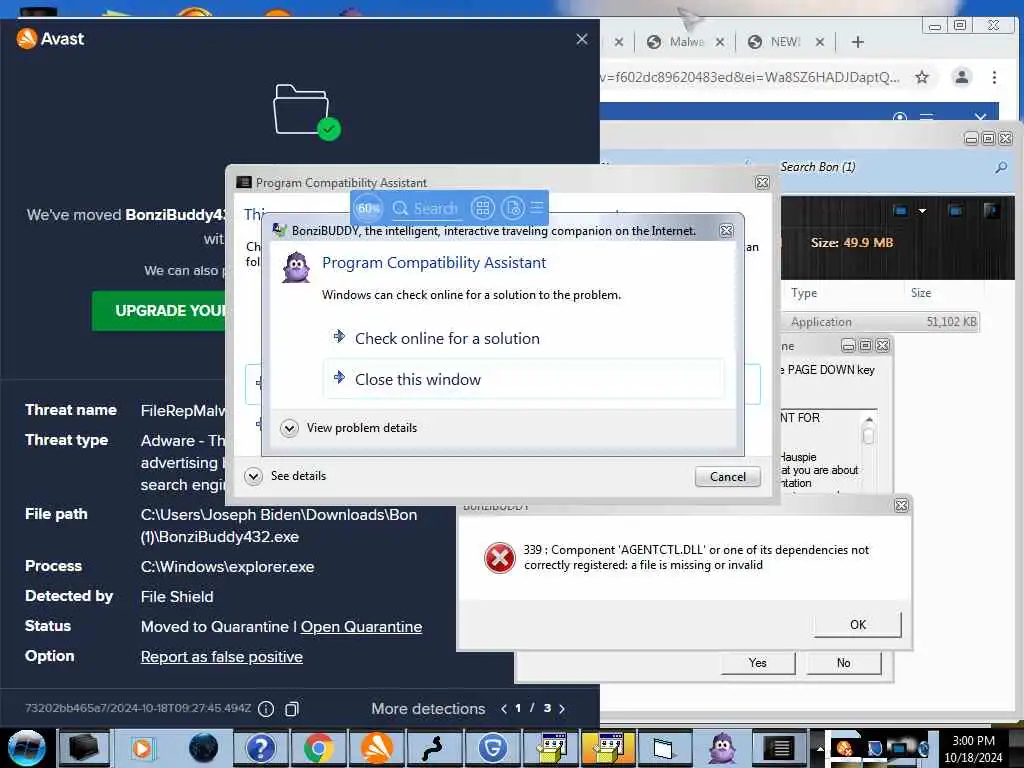Open the black list window taskbar icon

tap(779, 748)
